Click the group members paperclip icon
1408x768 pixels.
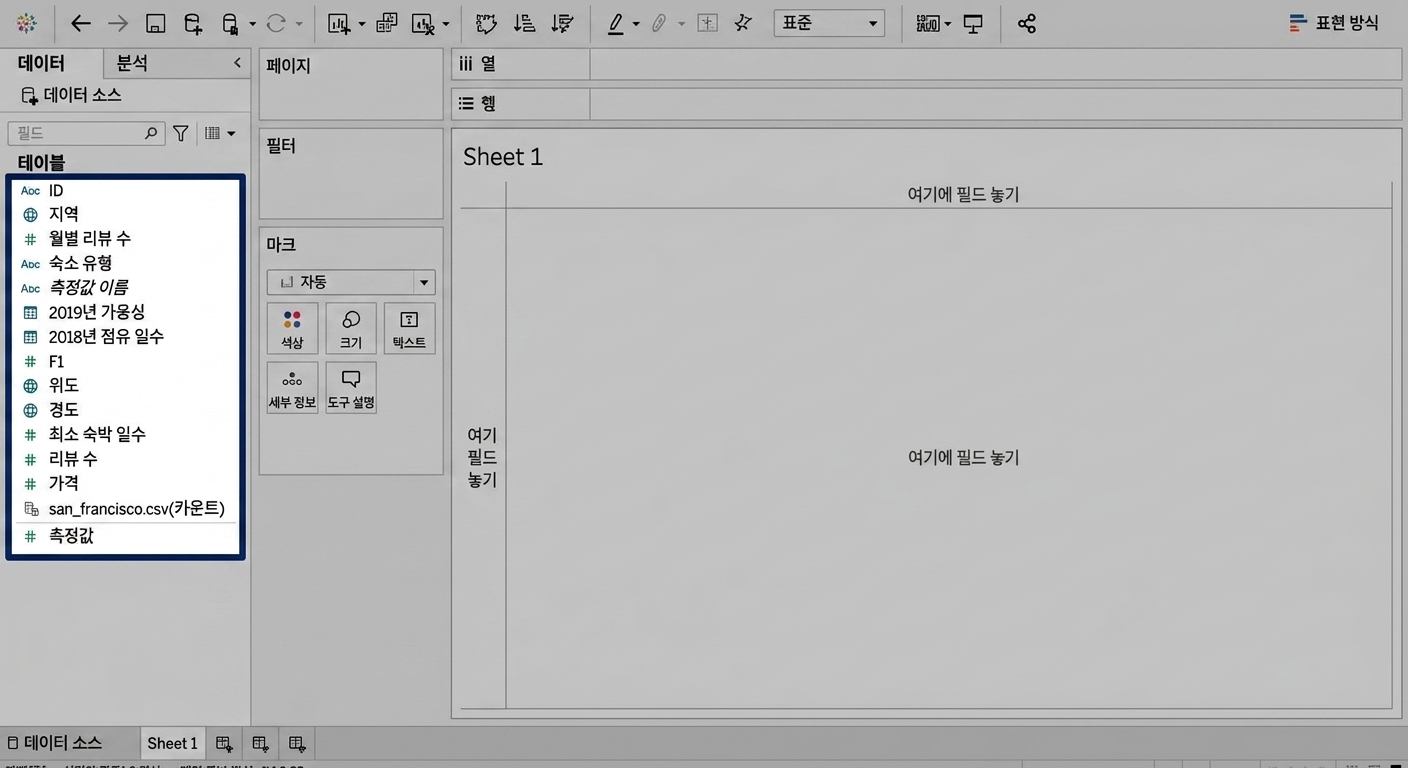click(x=660, y=23)
